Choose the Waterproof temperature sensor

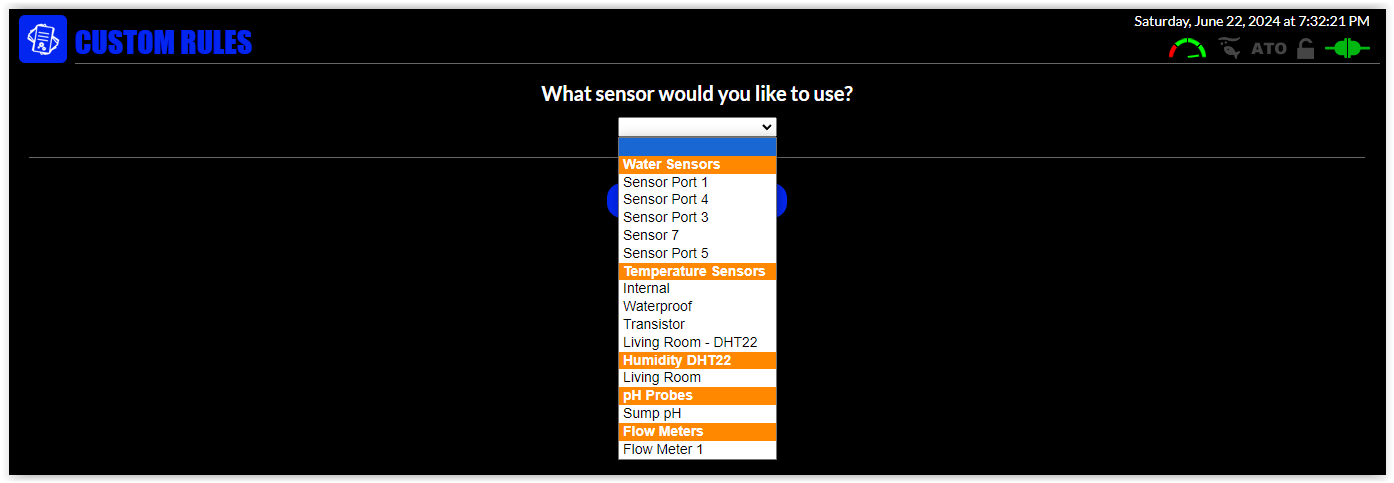[657, 306]
